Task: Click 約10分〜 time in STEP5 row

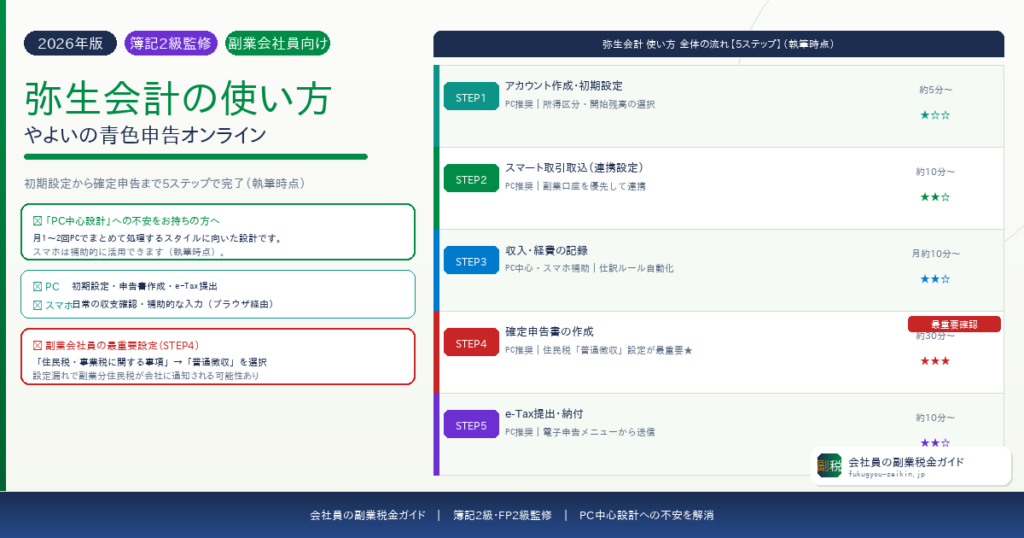Action: tap(935, 418)
